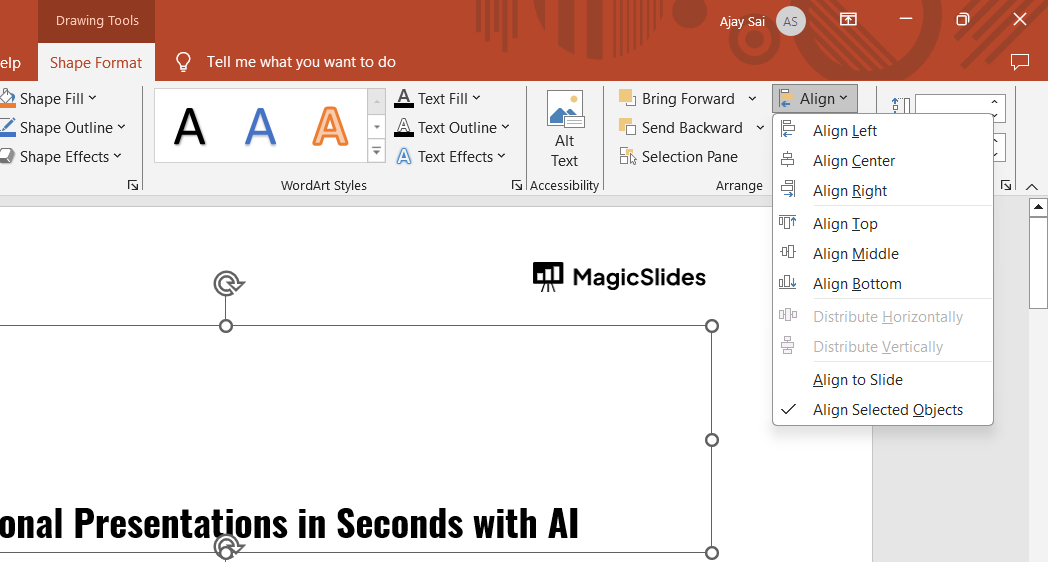Click the MagicSlides logo on slide

[x=619, y=277]
